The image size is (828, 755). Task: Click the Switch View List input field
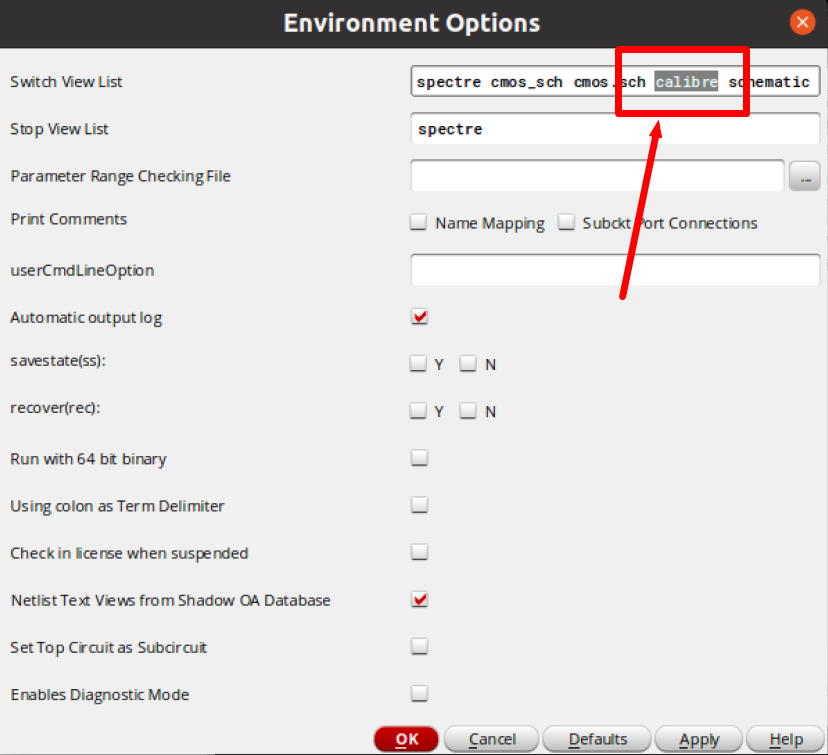[x=615, y=81]
